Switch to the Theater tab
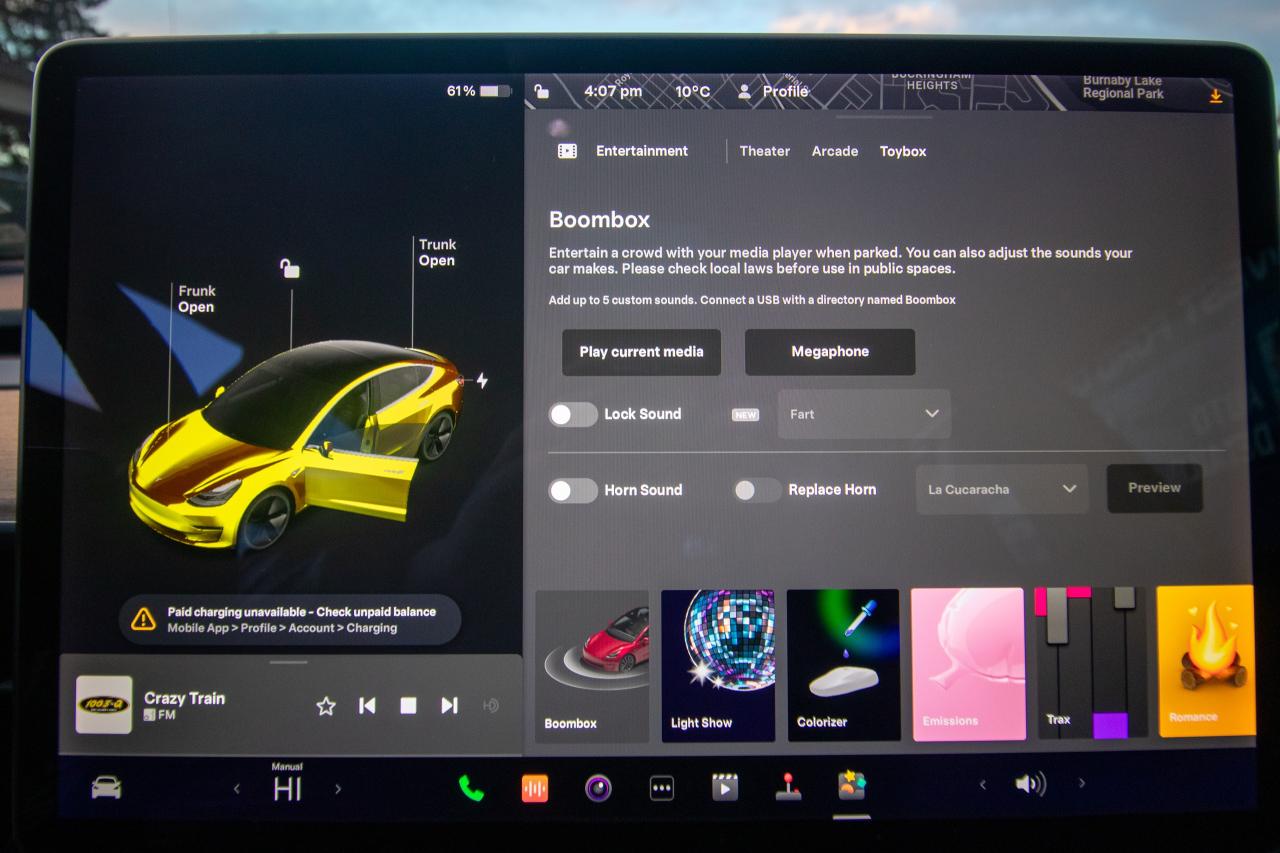The image size is (1280, 853). tap(765, 151)
